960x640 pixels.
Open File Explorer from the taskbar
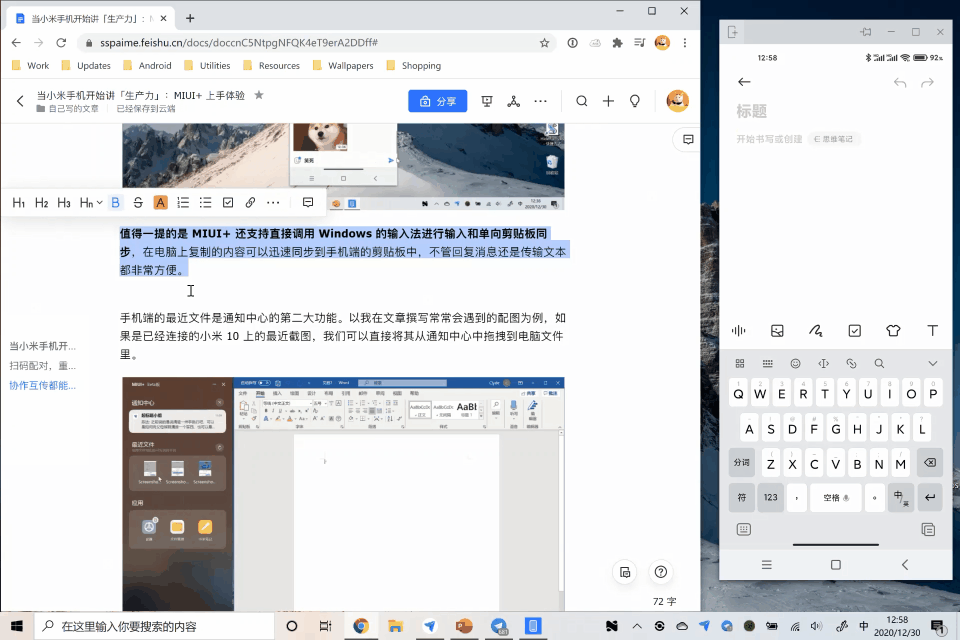point(396,626)
